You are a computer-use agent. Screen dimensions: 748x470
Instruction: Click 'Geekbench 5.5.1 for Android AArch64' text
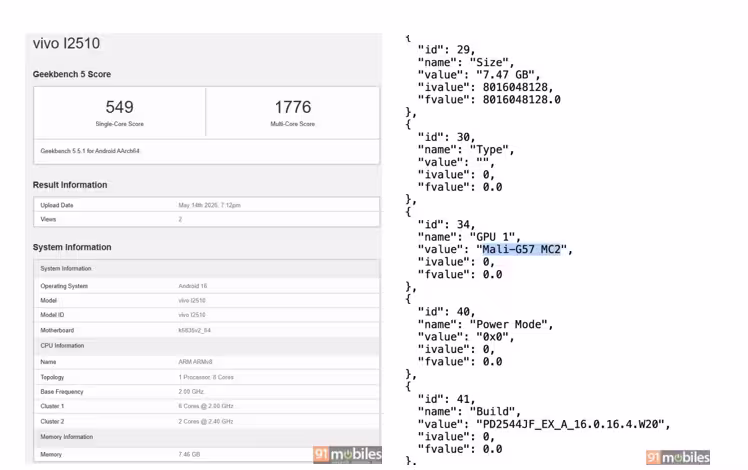(x=90, y=151)
